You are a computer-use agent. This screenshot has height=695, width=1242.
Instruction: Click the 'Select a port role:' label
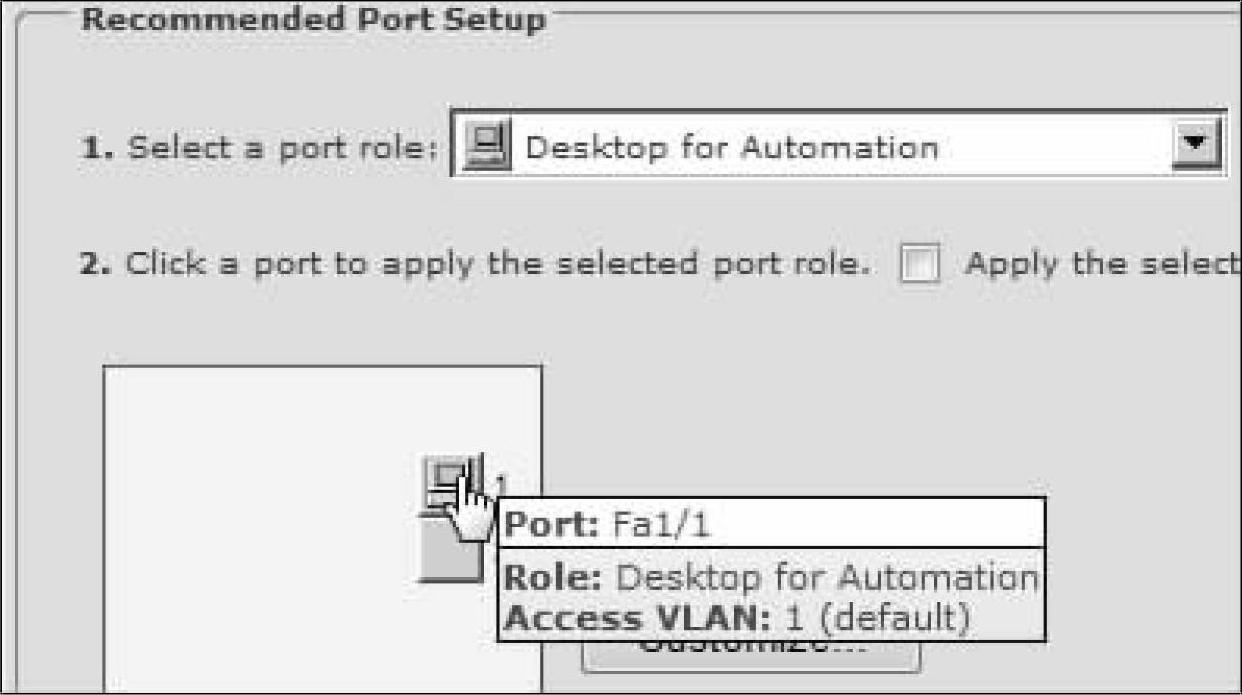284,149
